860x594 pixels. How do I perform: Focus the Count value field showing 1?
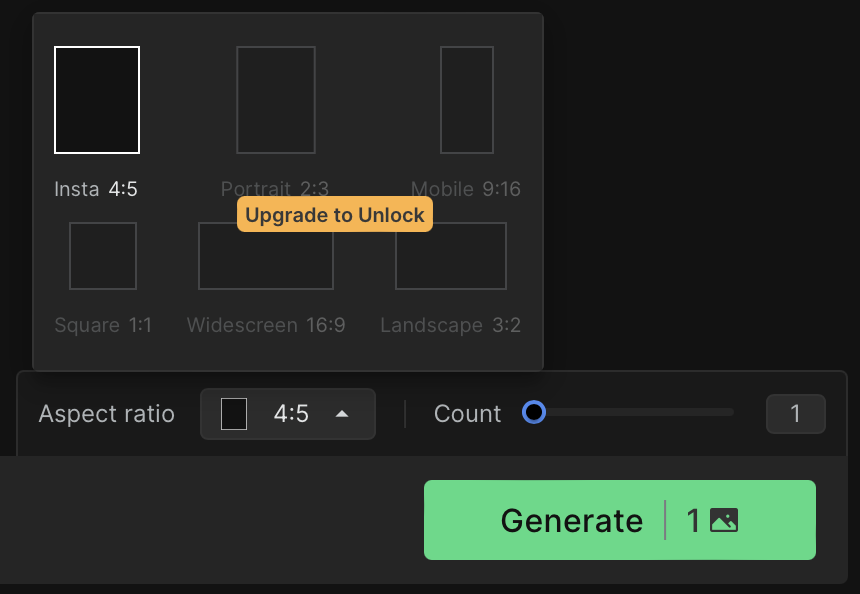tap(795, 414)
